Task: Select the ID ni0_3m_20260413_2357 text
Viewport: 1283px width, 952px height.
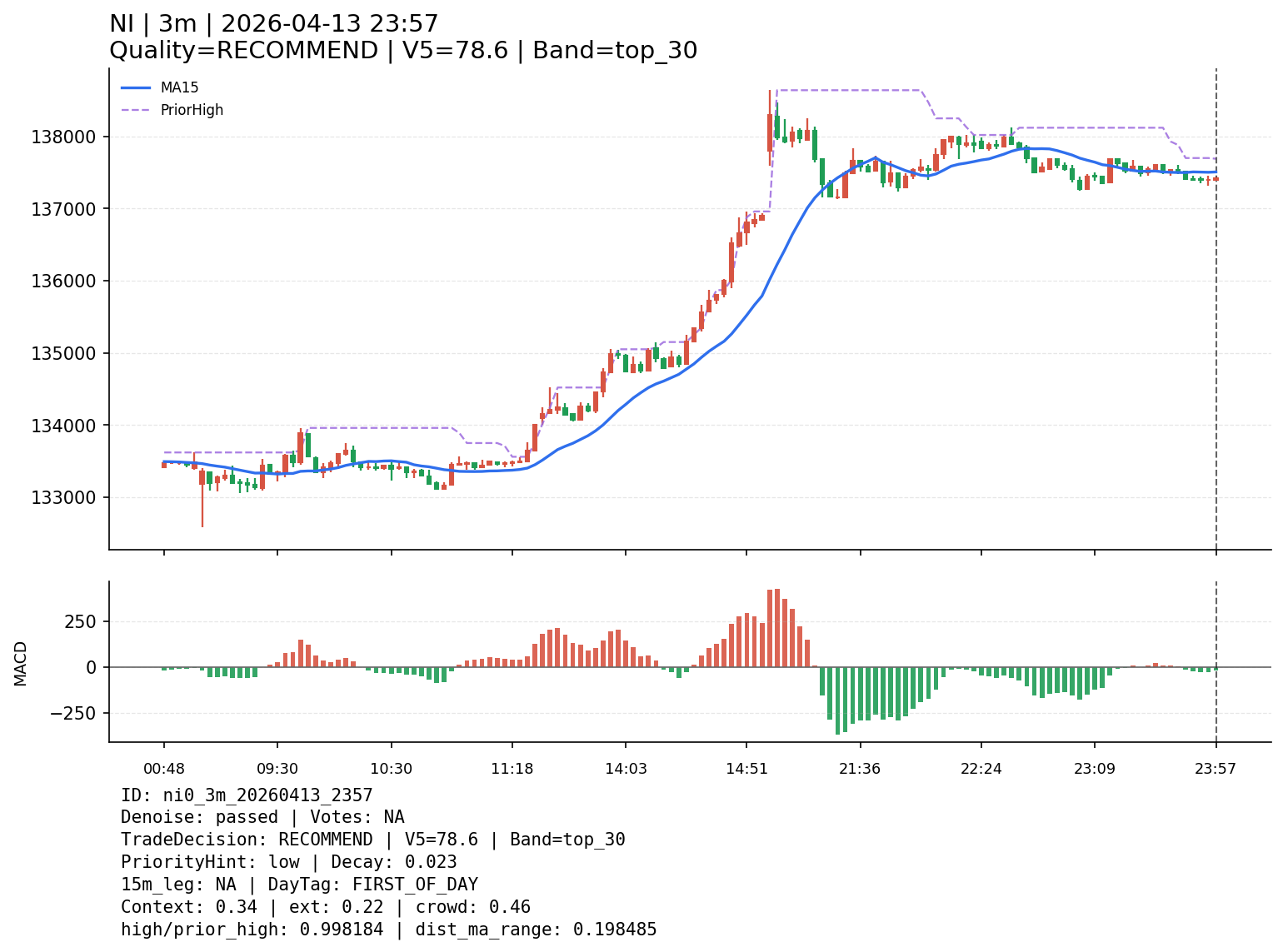Action: click(247, 795)
